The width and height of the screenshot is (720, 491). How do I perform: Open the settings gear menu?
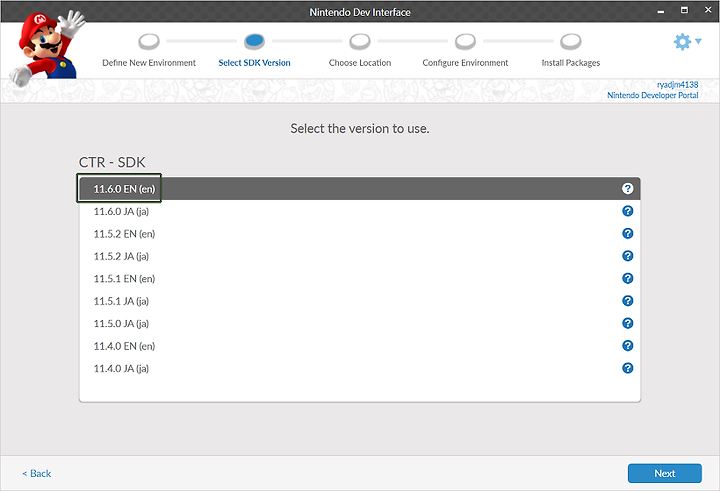[x=682, y=42]
